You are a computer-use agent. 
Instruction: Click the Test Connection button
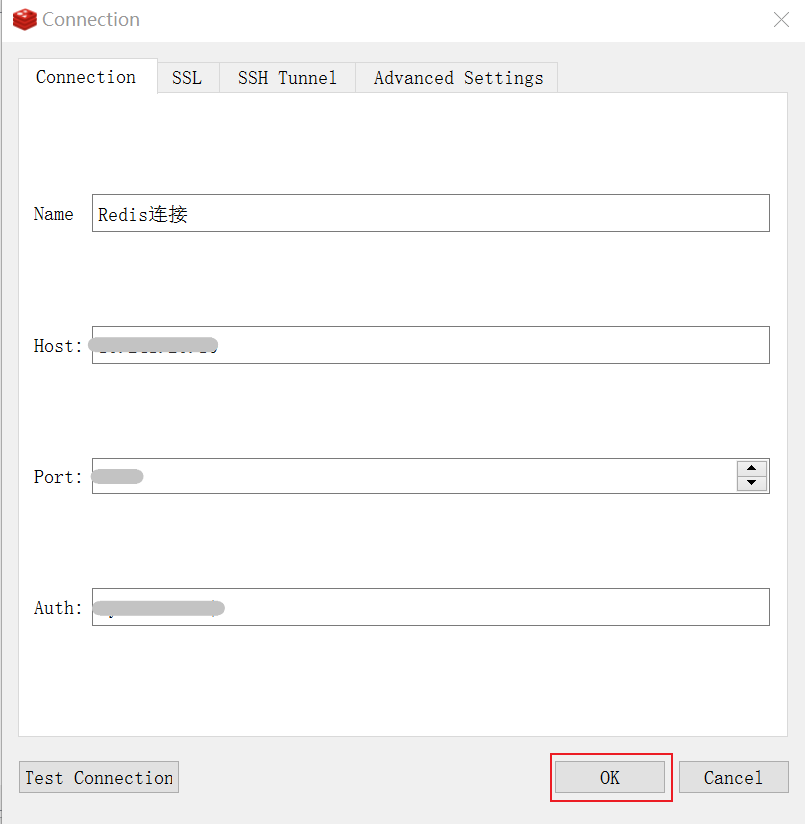99,777
